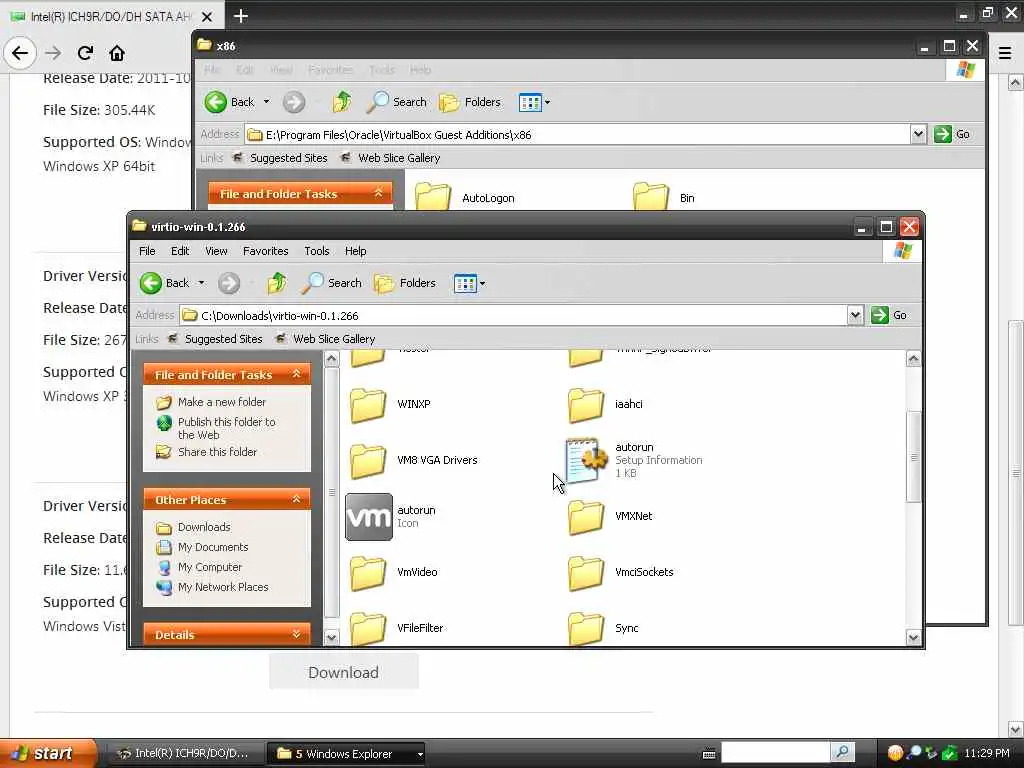The height and width of the screenshot is (768, 1024).
Task: Open Search in virtio-win window toolbar
Action: pyautogui.click(x=332, y=283)
